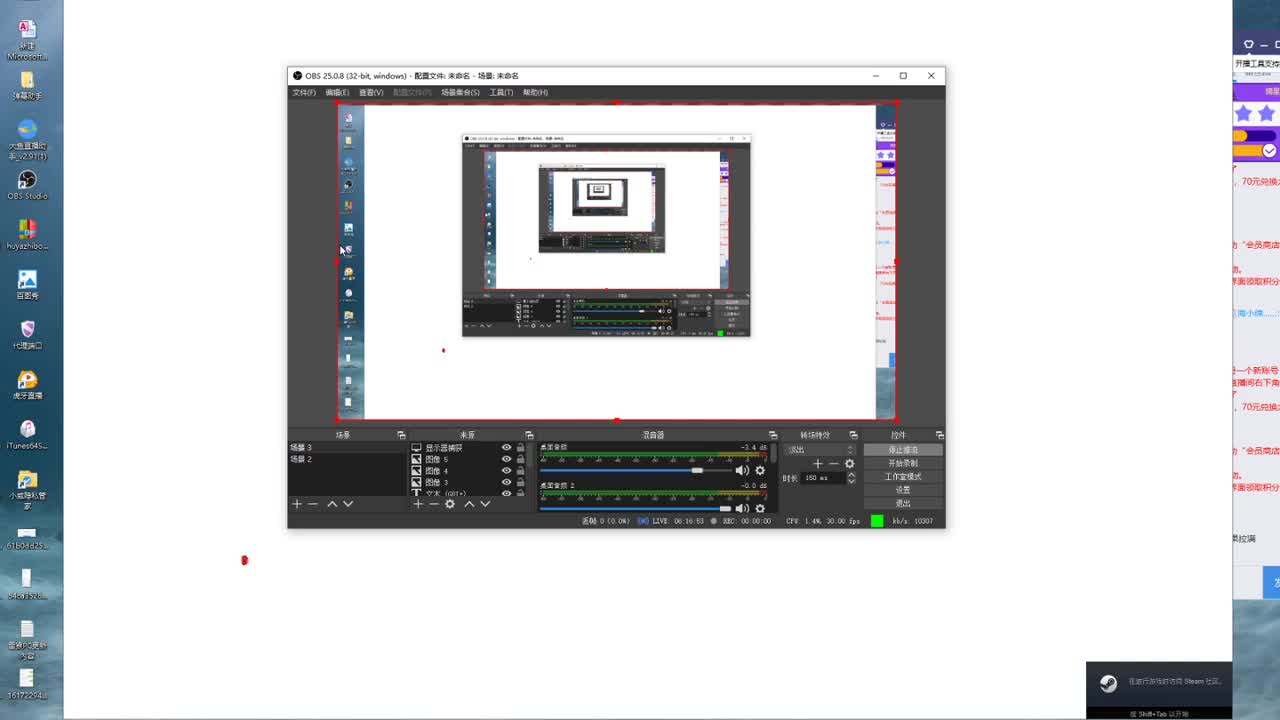The image size is (1280, 720).
Task: Toggle visibility of 图像 3 source
Action: pyautogui.click(x=506, y=483)
